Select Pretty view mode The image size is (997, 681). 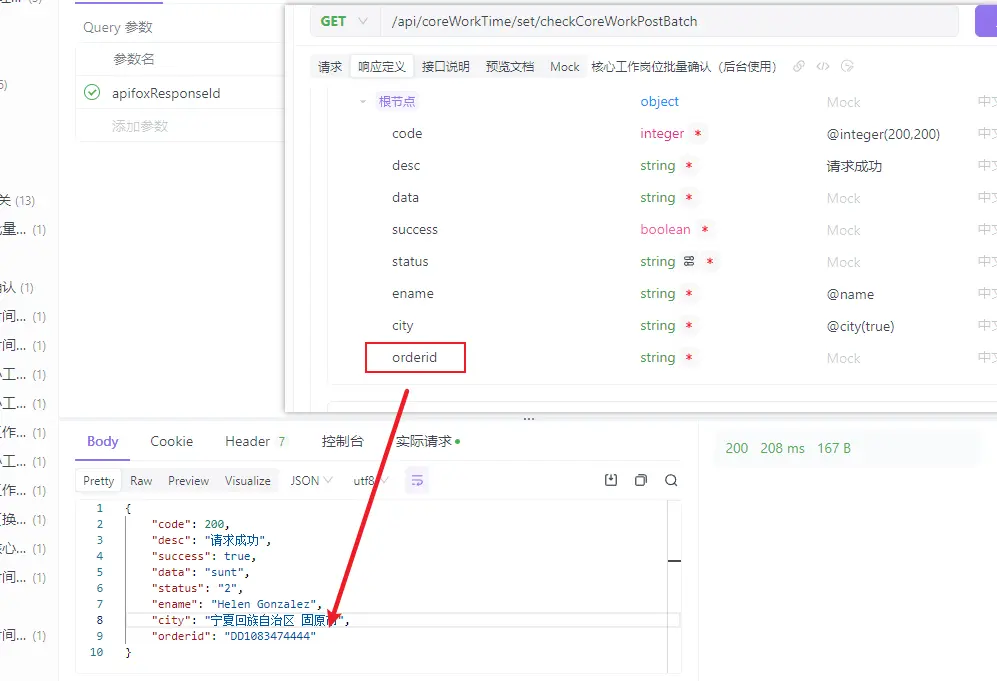point(99,481)
